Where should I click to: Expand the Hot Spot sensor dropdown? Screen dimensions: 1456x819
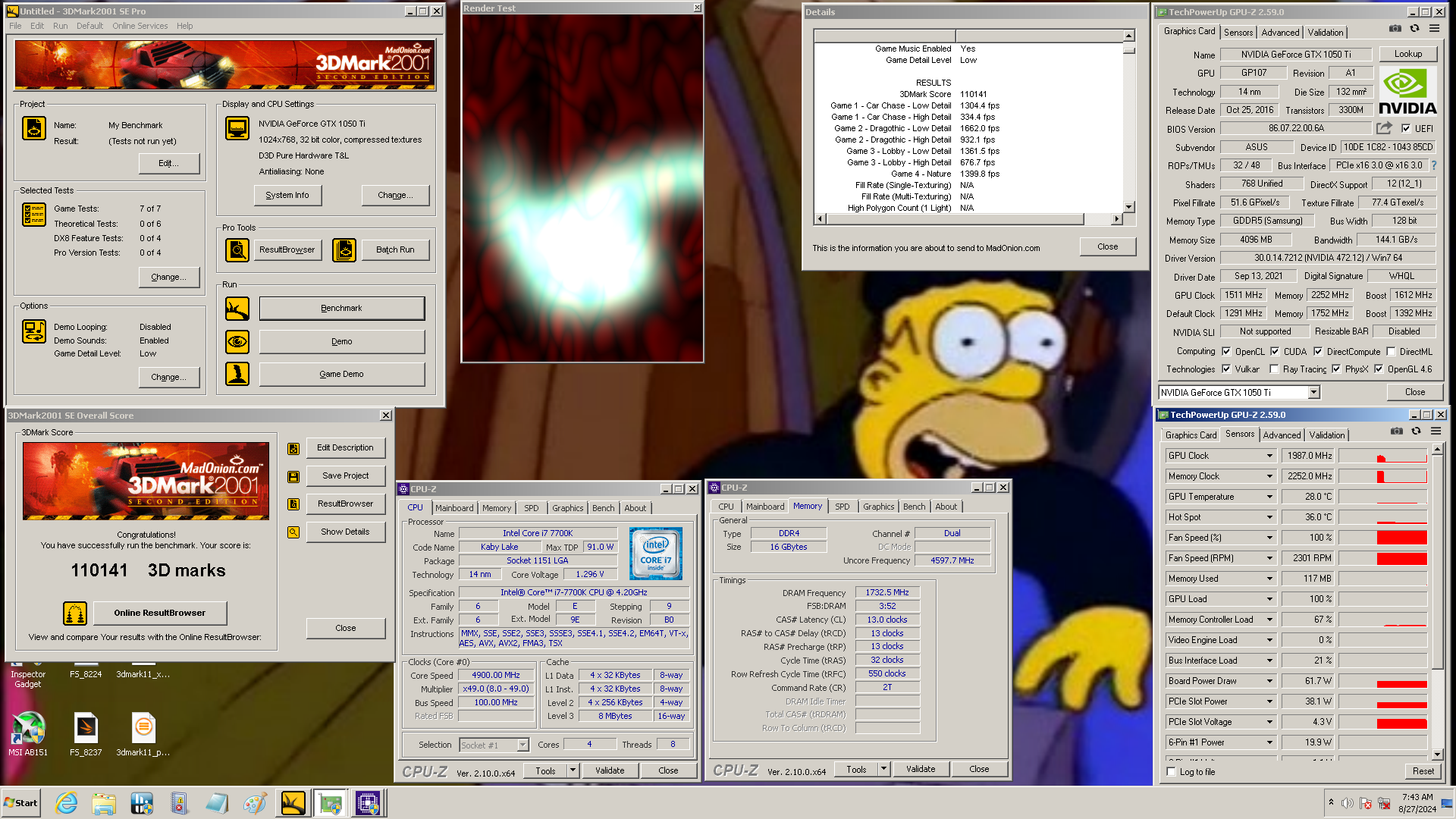coord(1269,517)
